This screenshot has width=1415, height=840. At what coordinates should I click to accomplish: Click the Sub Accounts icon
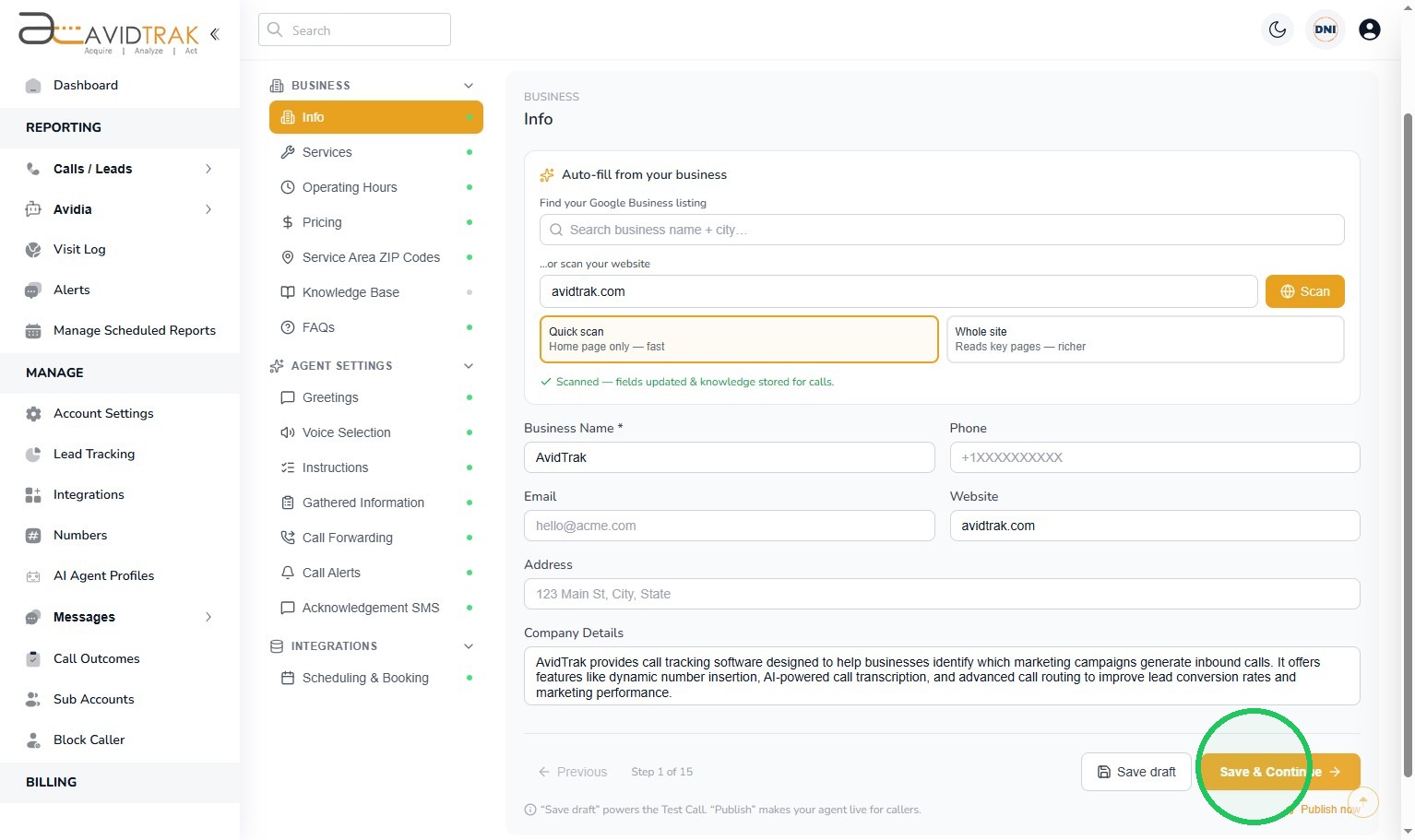point(33,700)
